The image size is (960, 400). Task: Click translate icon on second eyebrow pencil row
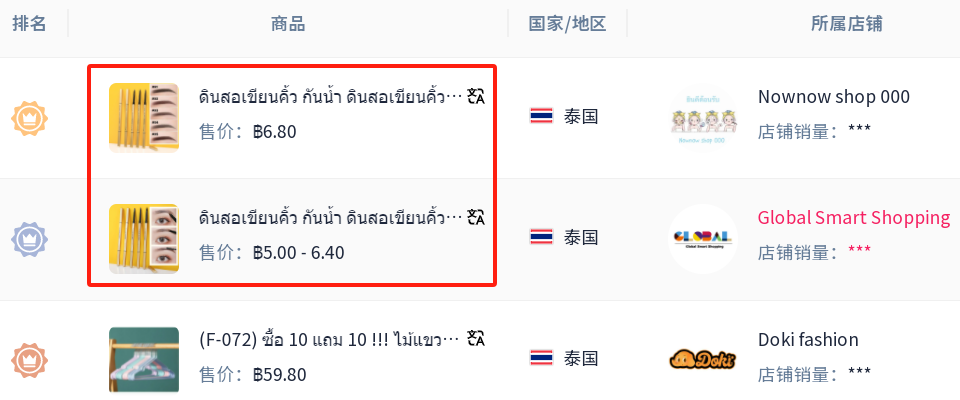pyautogui.click(x=476, y=217)
